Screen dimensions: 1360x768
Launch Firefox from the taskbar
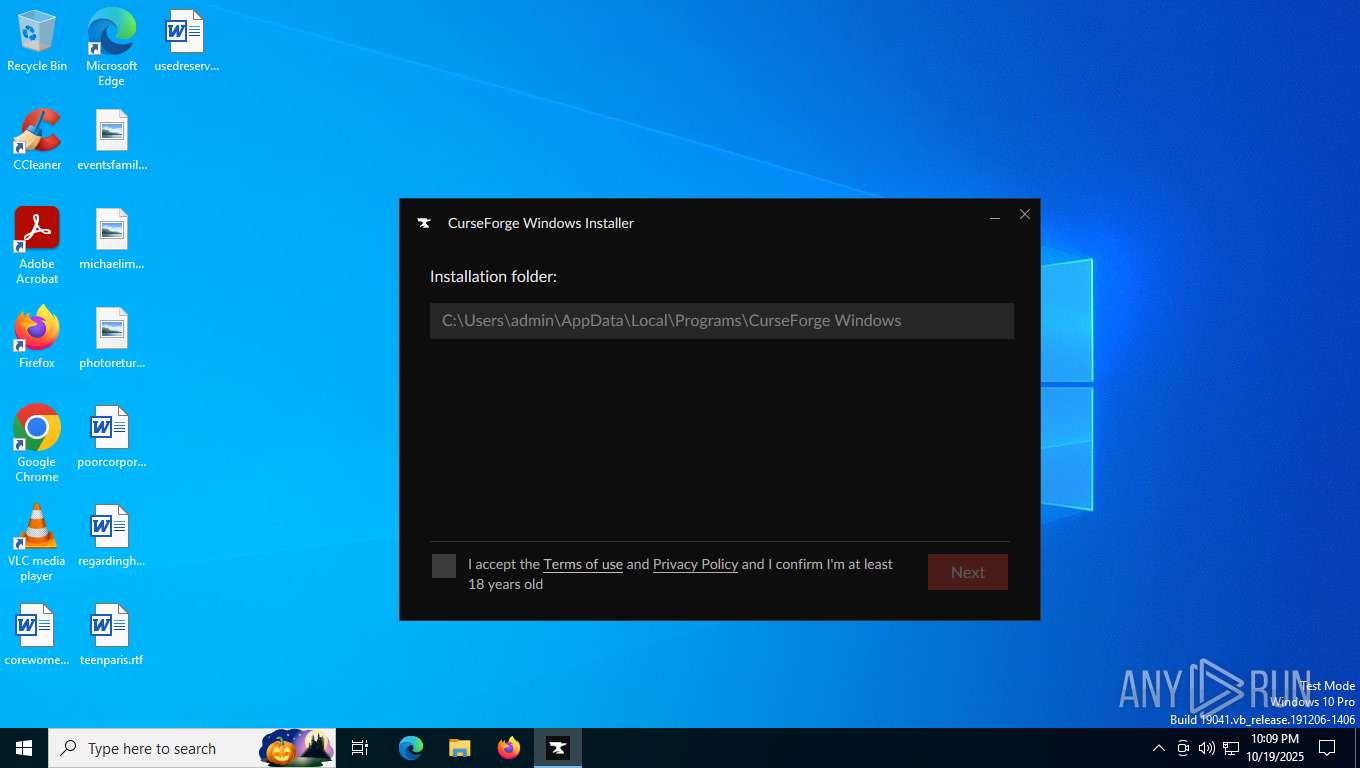[509, 748]
